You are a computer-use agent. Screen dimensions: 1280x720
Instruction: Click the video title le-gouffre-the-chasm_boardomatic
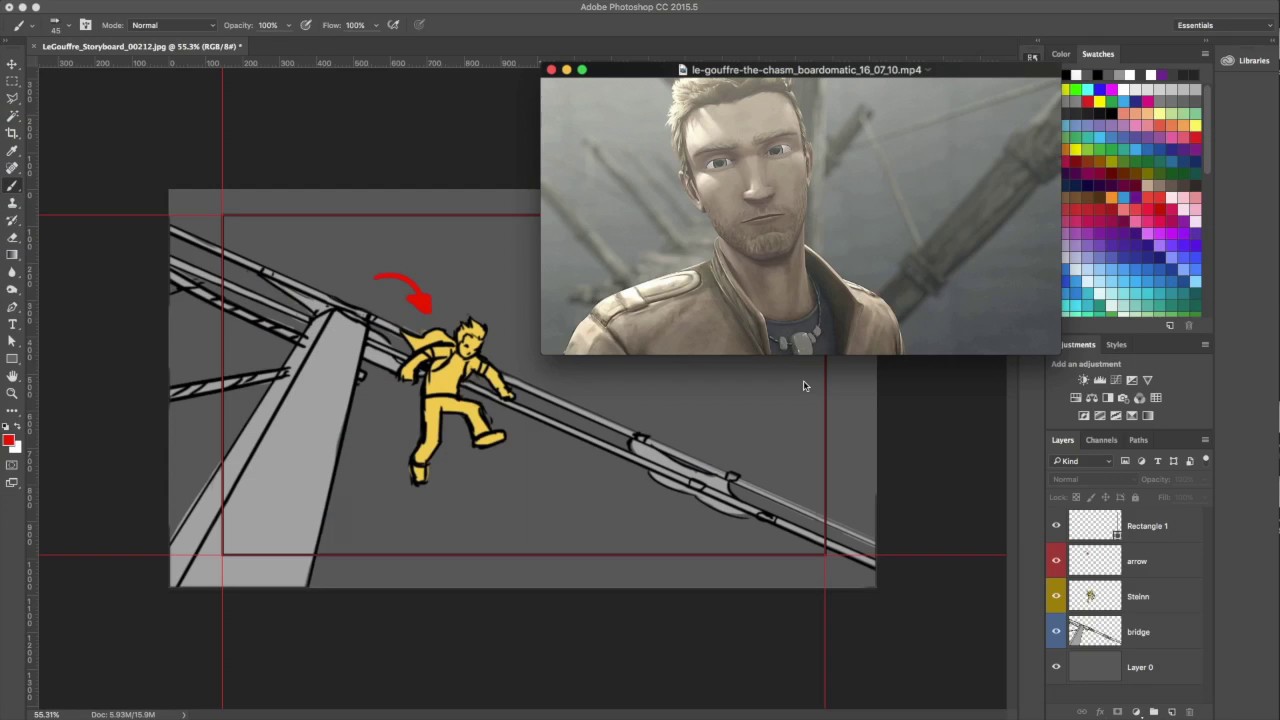point(806,70)
